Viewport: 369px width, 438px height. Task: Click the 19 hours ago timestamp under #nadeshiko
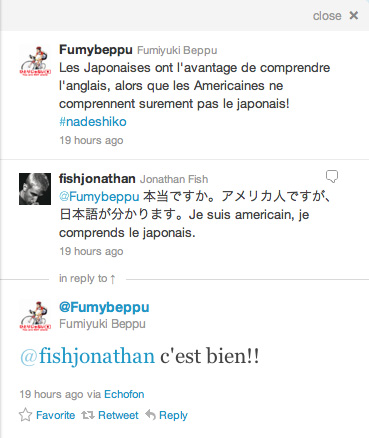coord(91,140)
